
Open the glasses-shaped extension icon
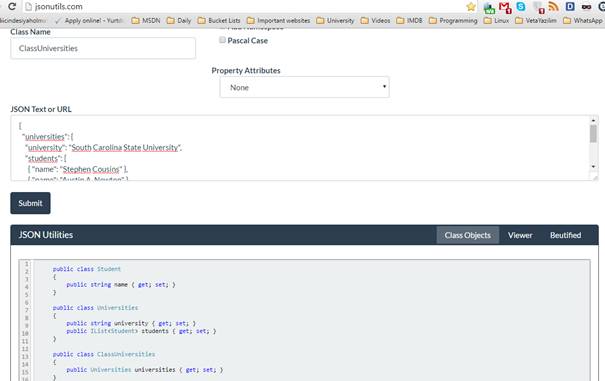pyautogui.click(x=586, y=7)
